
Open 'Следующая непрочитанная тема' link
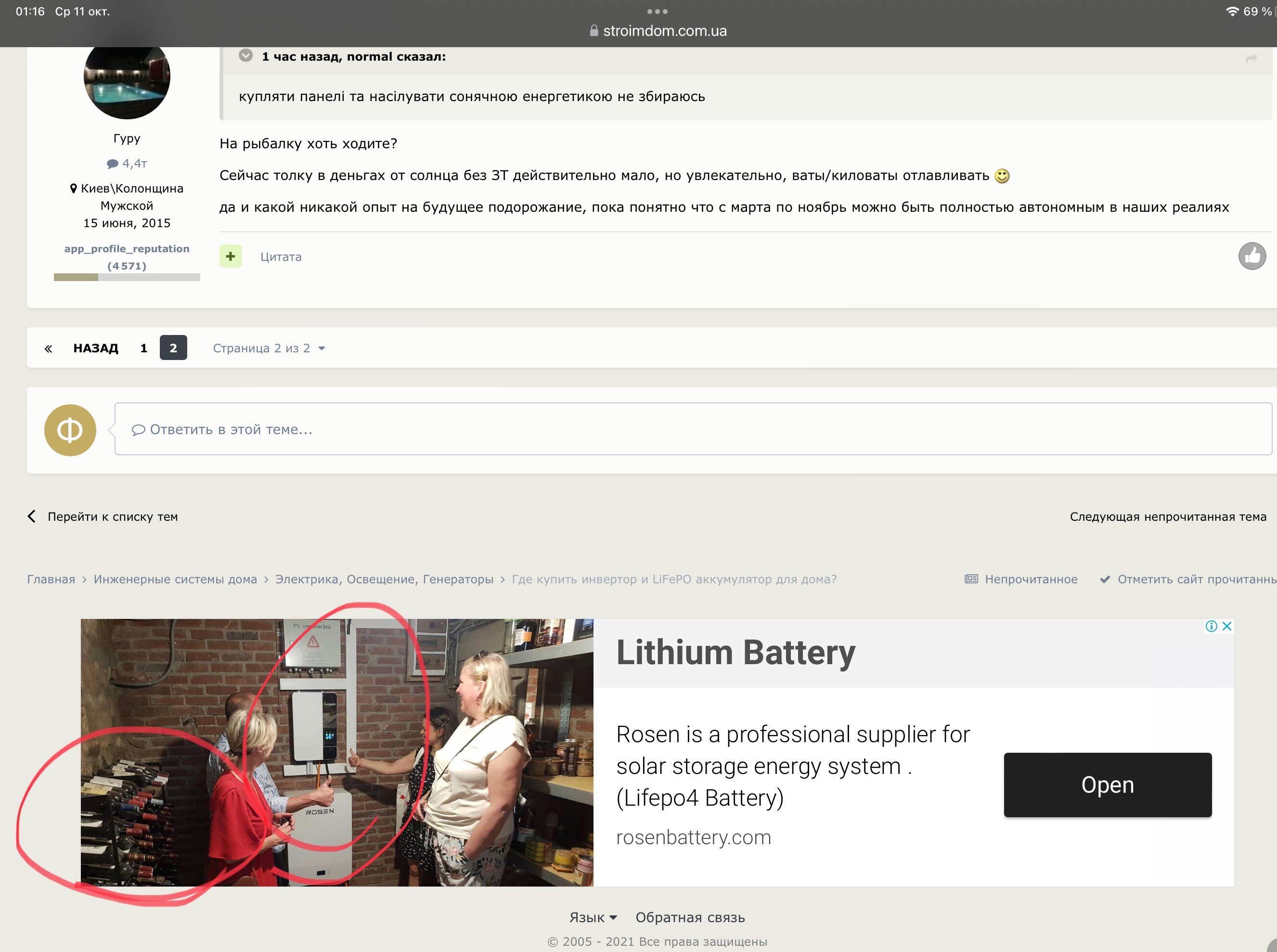(1168, 517)
